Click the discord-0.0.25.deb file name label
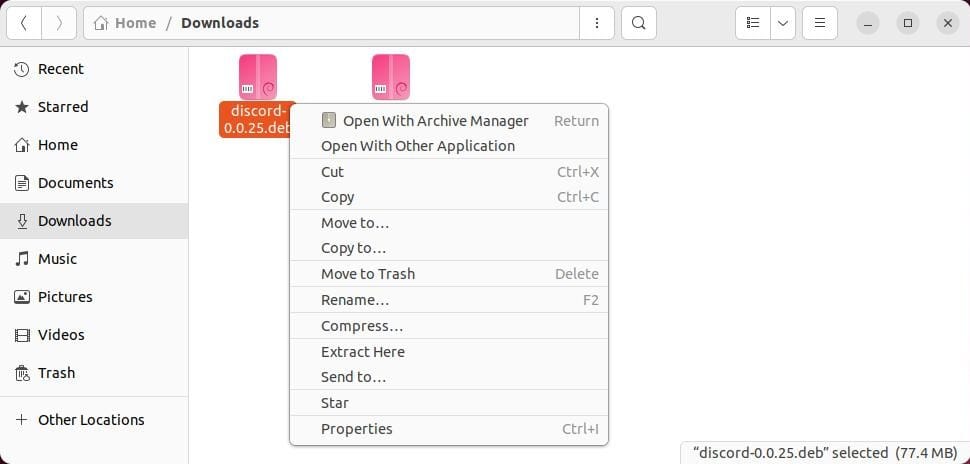 (255, 119)
